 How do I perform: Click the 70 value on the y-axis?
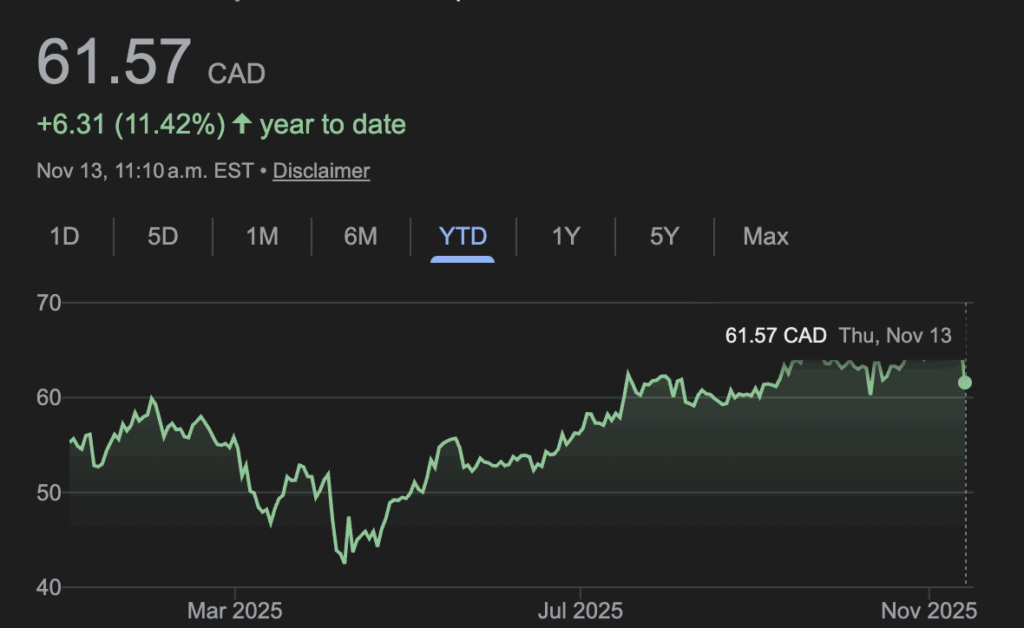(x=49, y=302)
